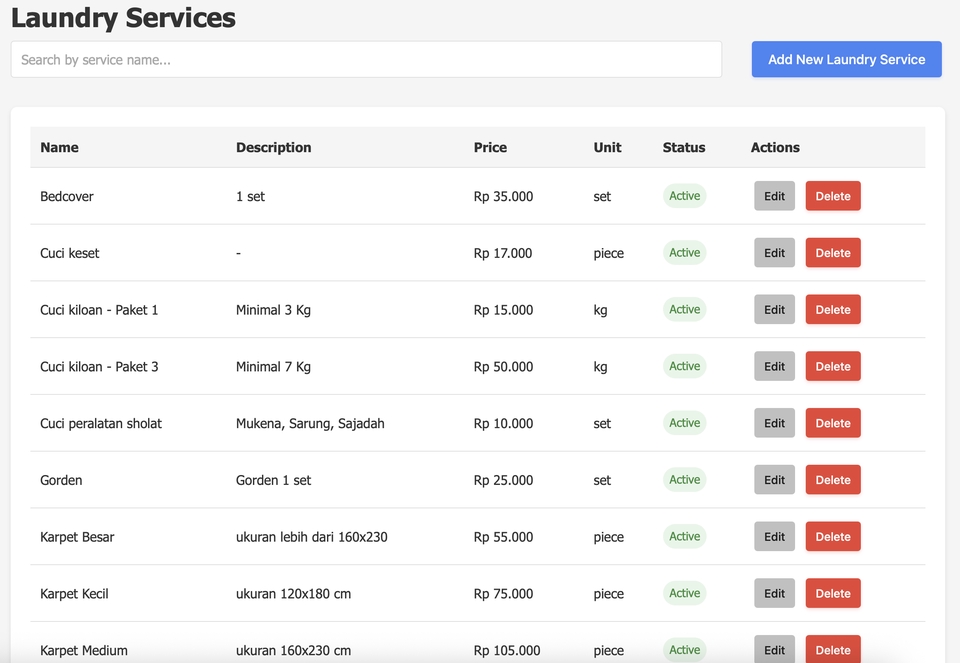Viewport: 960px width, 663px height.
Task: Delete the Cuci peralatan sholat service
Action: point(832,423)
